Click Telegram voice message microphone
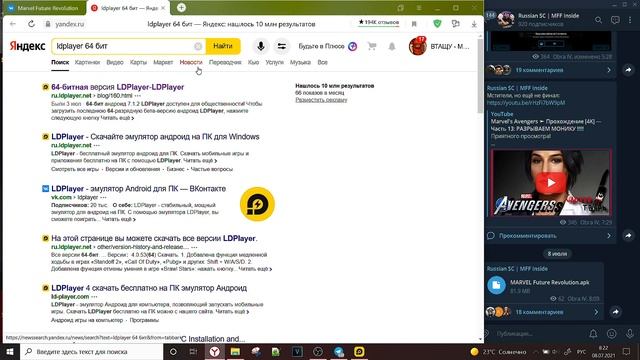The width and height of the screenshot is (640, 360). point(630,333)
